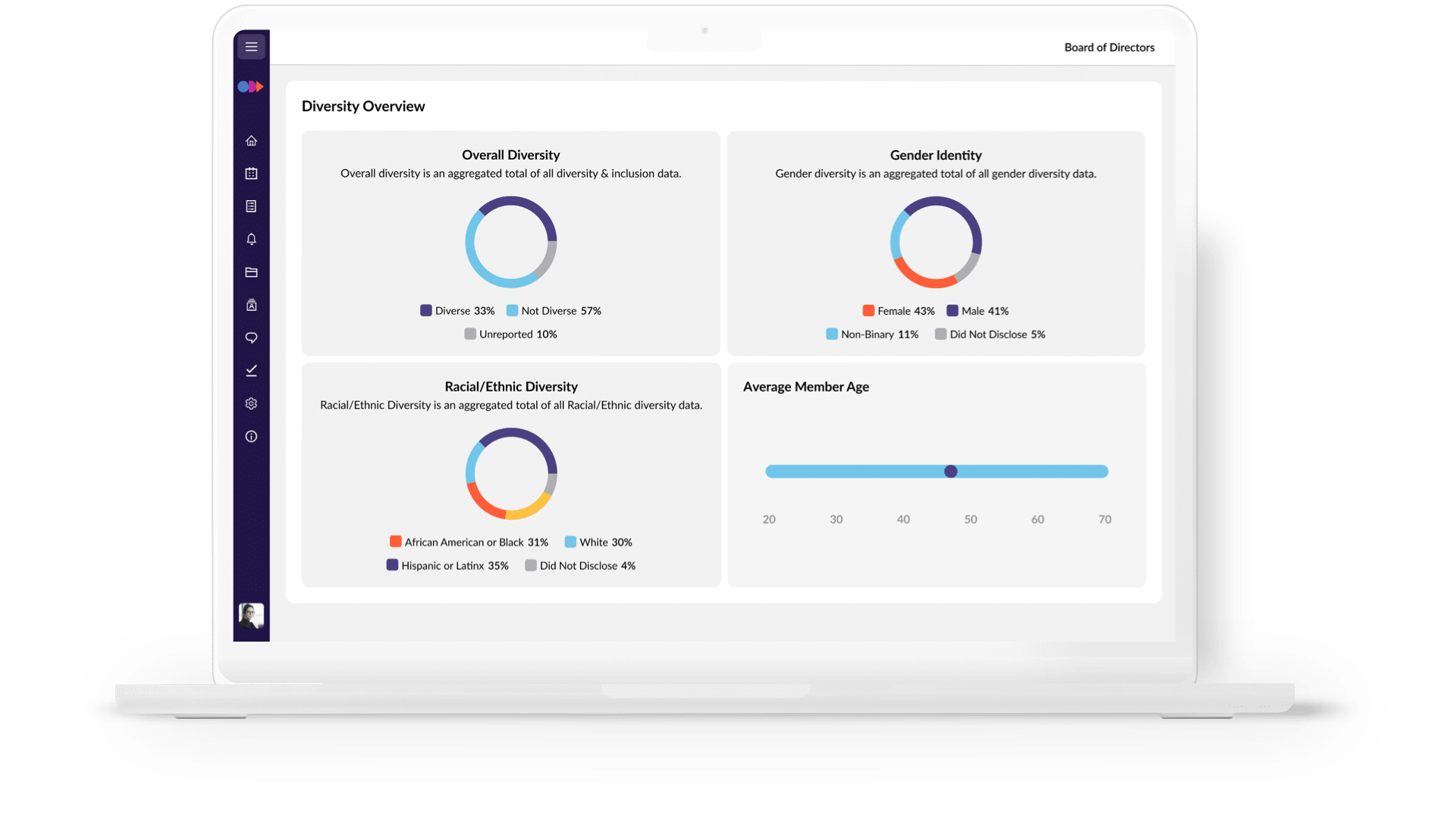Open the hamburger menu in sidebar
This screenshot has width=1456, height=813.
coord(251,47)
